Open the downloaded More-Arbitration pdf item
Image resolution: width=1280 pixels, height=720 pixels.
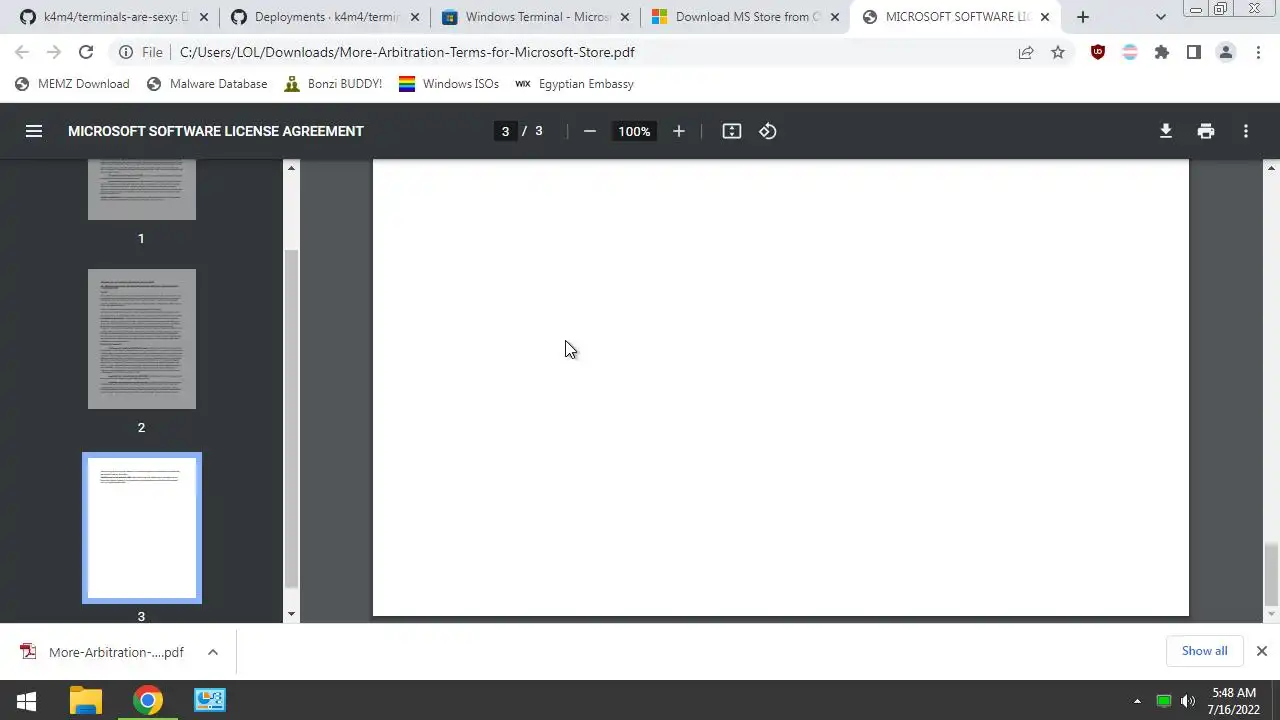[104, 652]
